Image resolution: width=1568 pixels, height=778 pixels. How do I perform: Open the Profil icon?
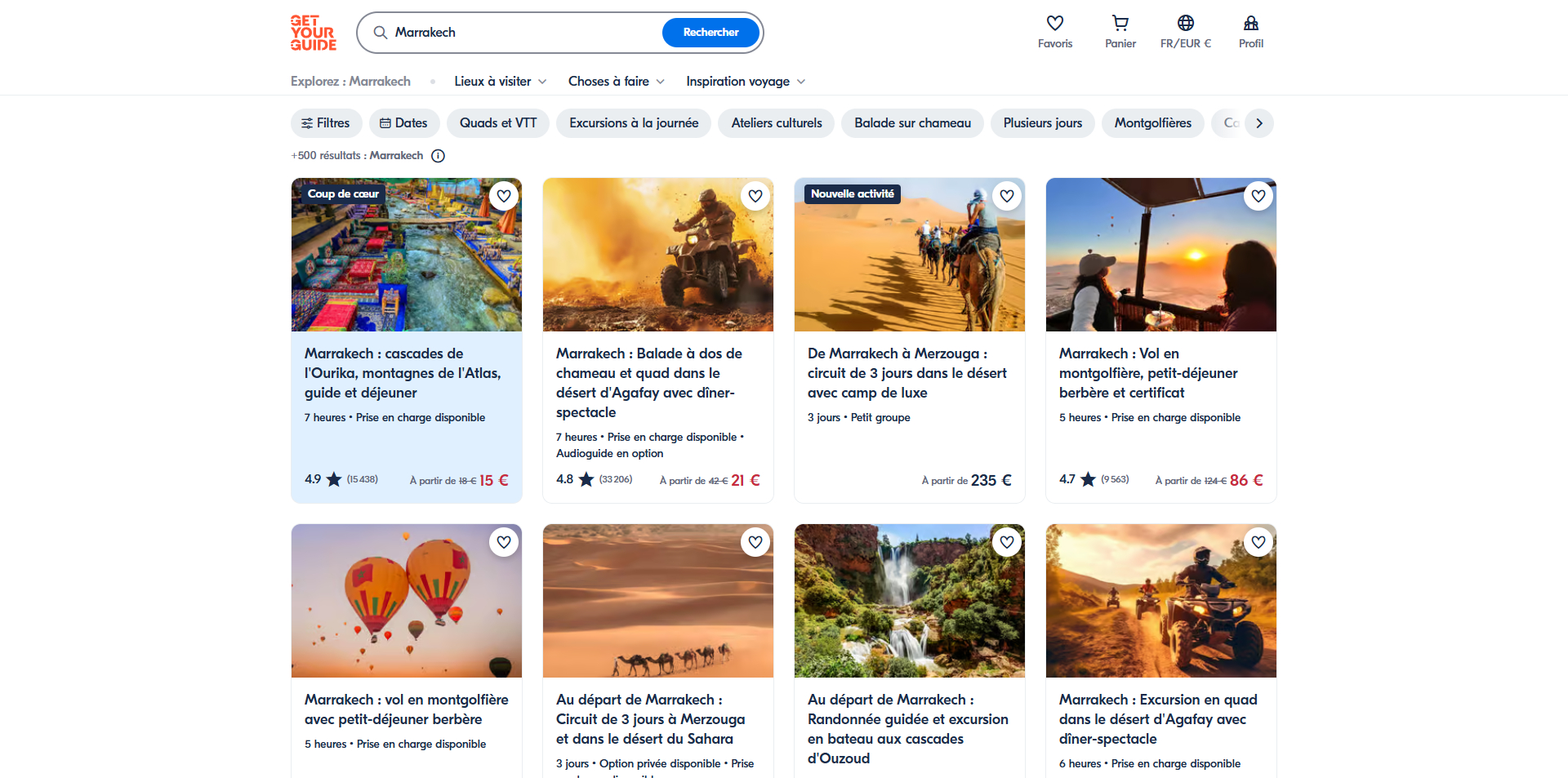tap(1251, 23)
